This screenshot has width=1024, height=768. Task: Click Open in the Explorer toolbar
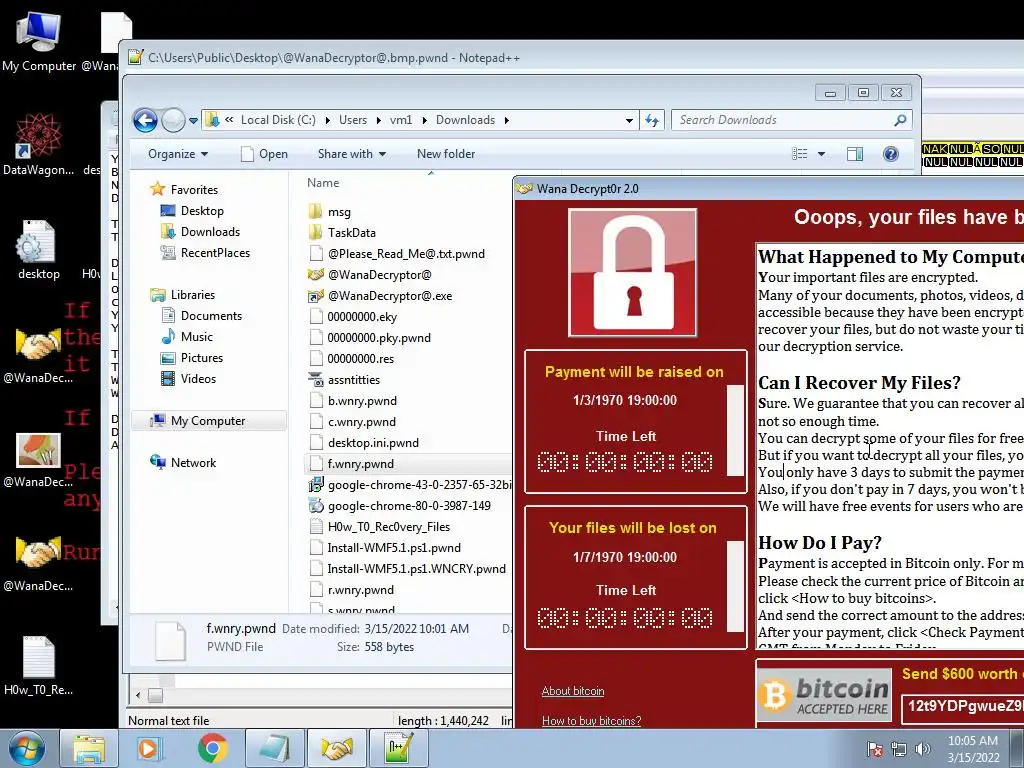pyautogui.click(x=264, y=154)
